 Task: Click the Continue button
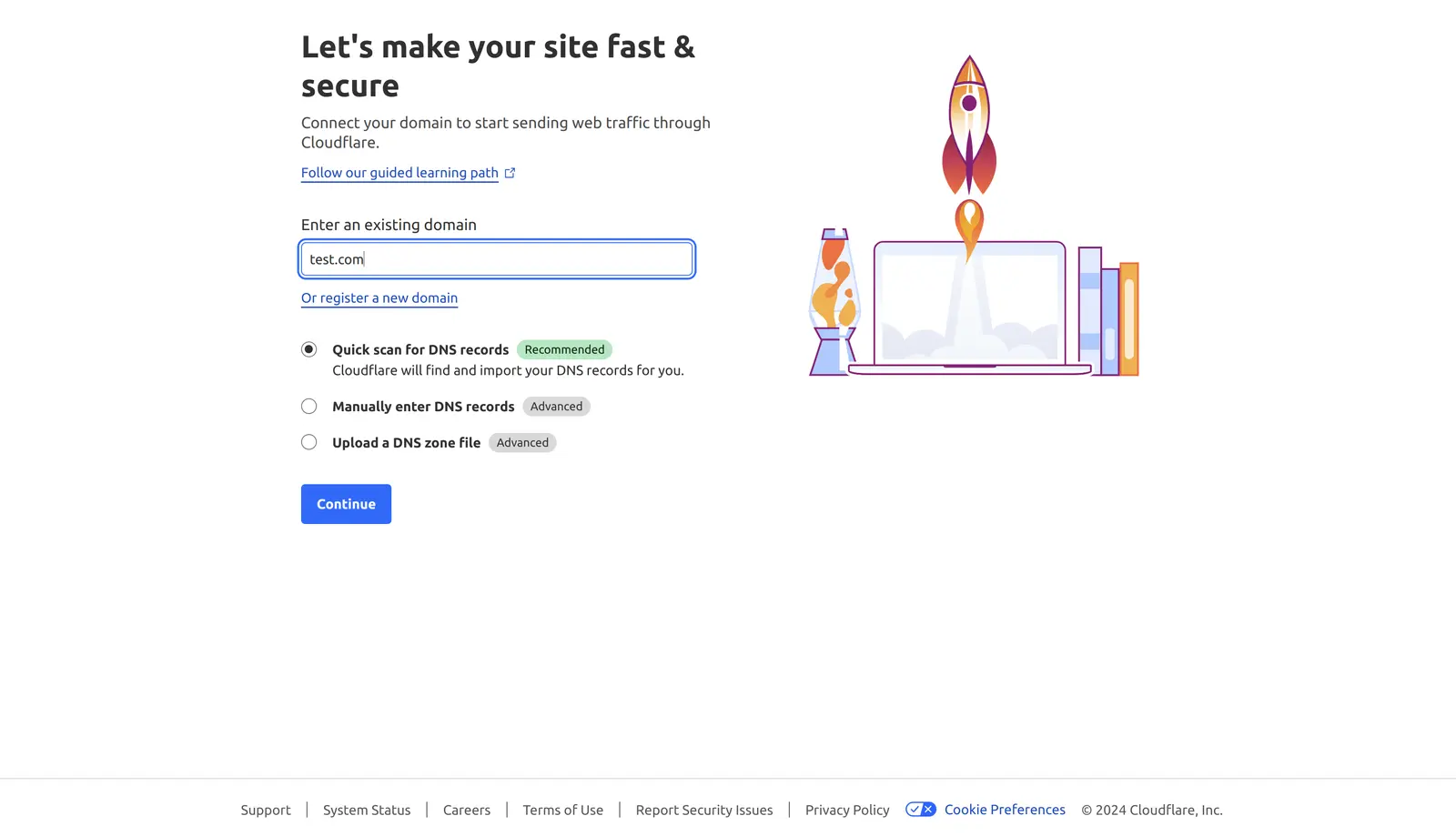pos(346,504)
